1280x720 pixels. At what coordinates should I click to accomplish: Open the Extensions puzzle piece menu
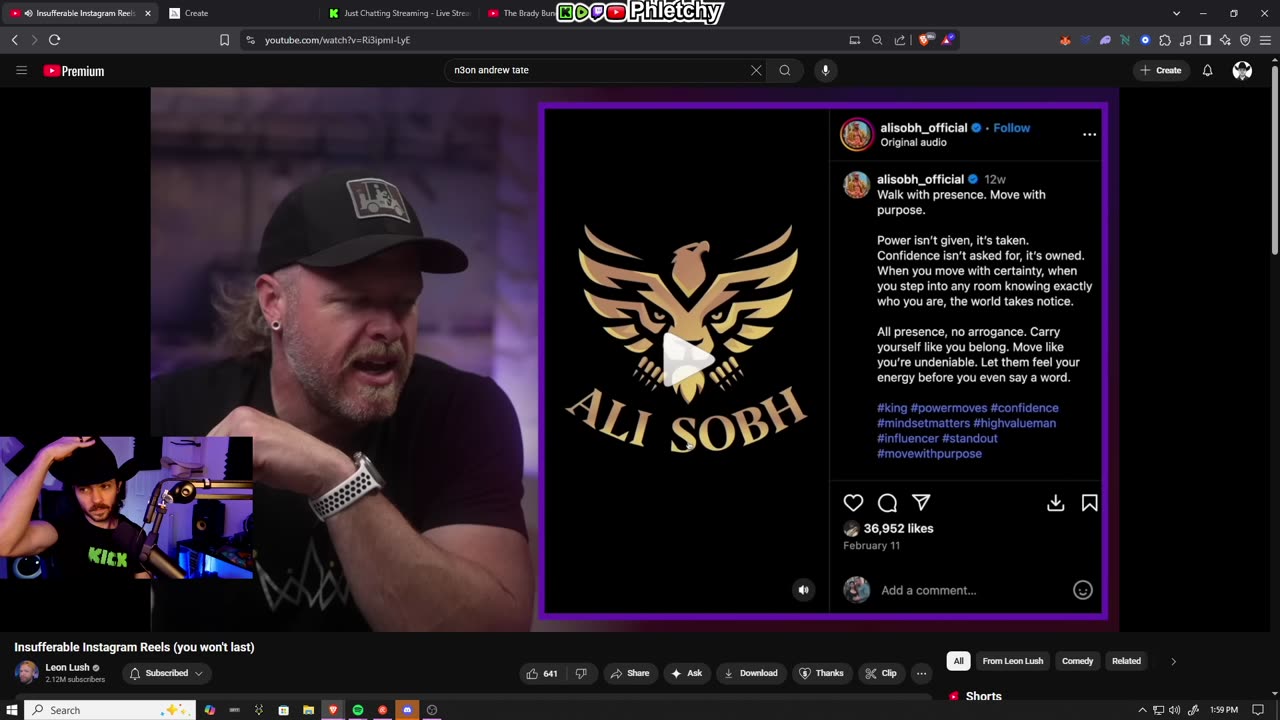point(1165,40)
